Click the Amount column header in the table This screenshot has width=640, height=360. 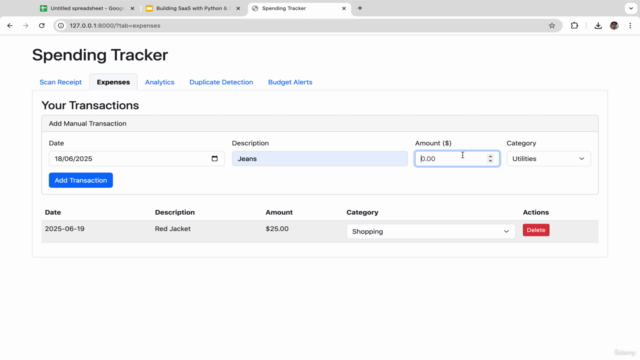click(279, 212)
